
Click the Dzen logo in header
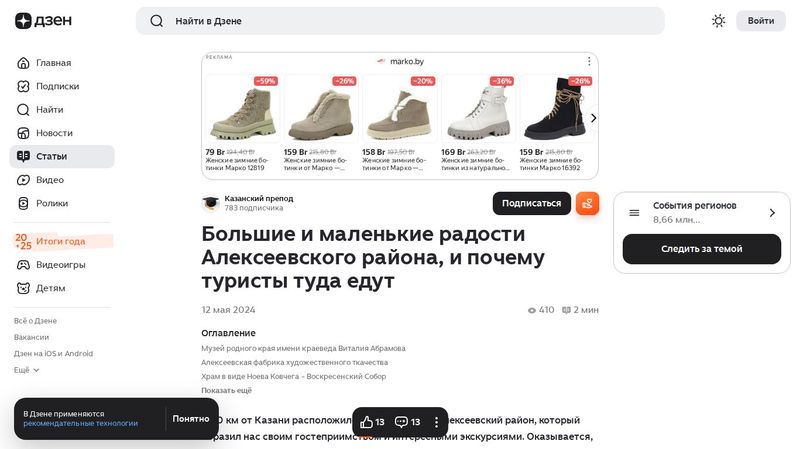coord(37,21)
